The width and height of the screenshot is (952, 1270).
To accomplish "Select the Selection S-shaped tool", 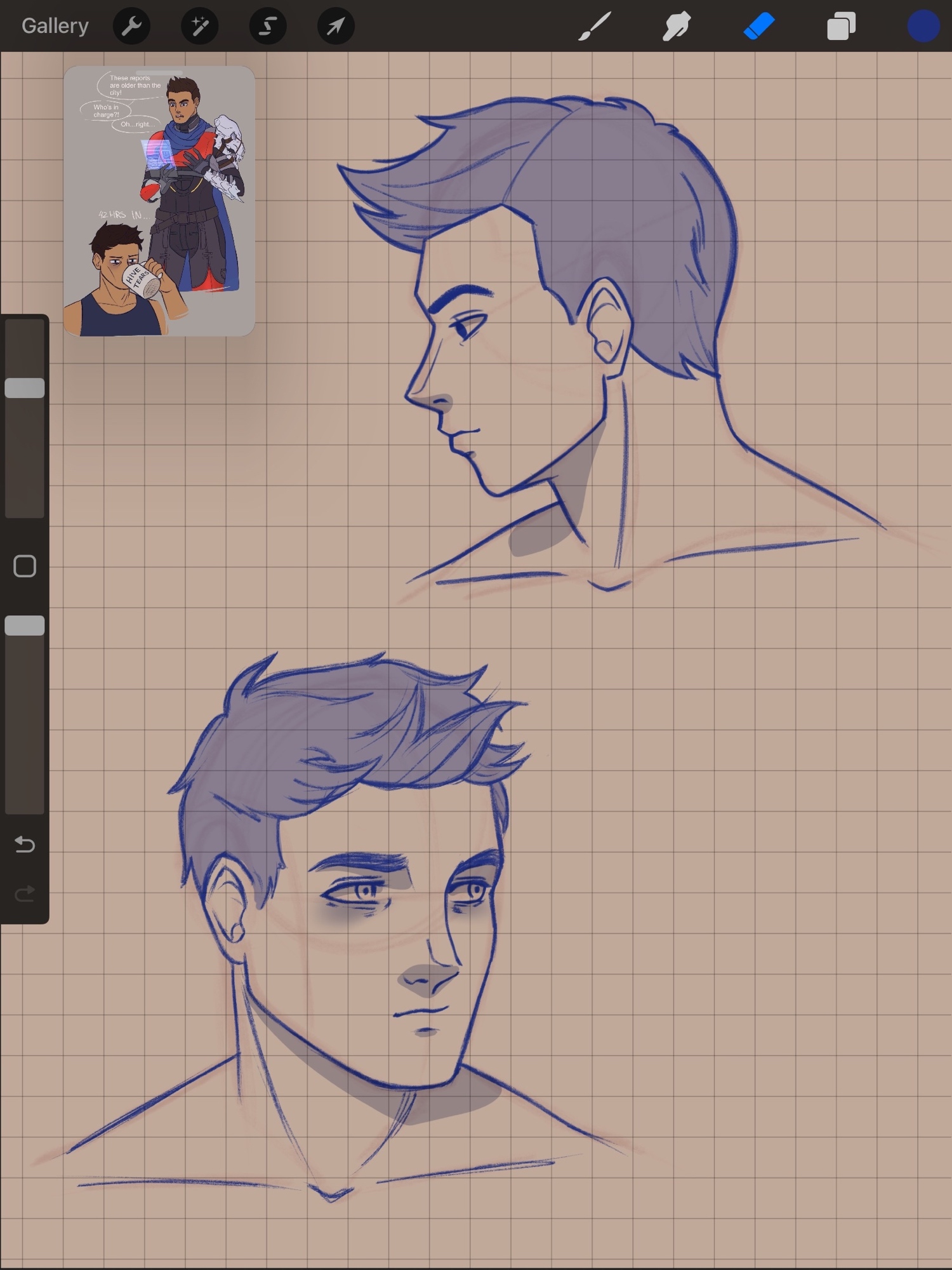I will [x=267, y=26].
